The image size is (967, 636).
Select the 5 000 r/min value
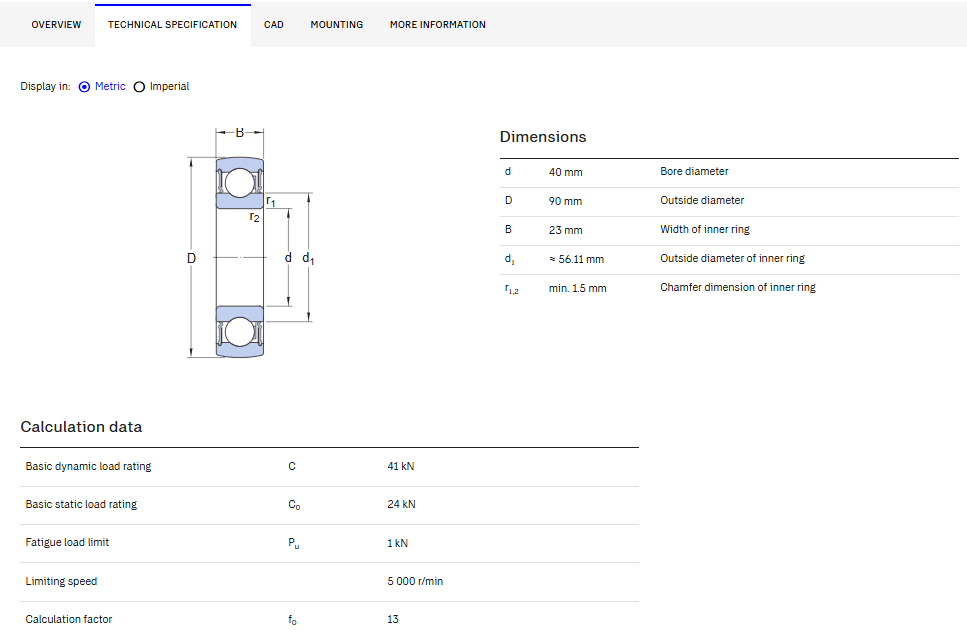point(415,581)
